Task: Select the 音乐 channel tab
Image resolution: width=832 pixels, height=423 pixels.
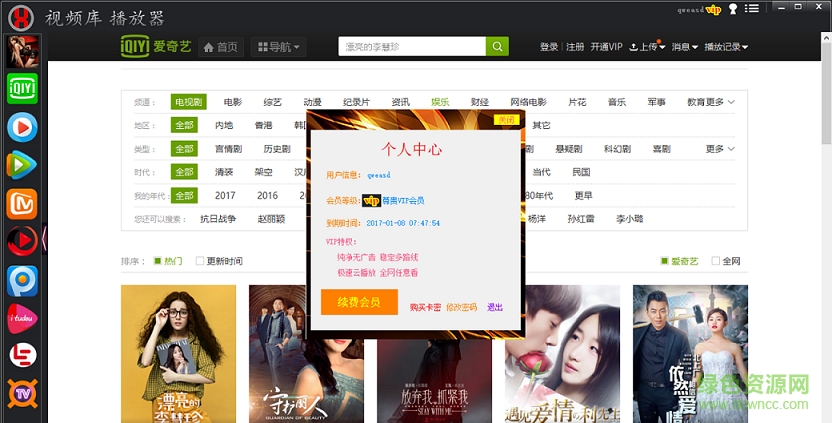Action: [x=617, y=102]
